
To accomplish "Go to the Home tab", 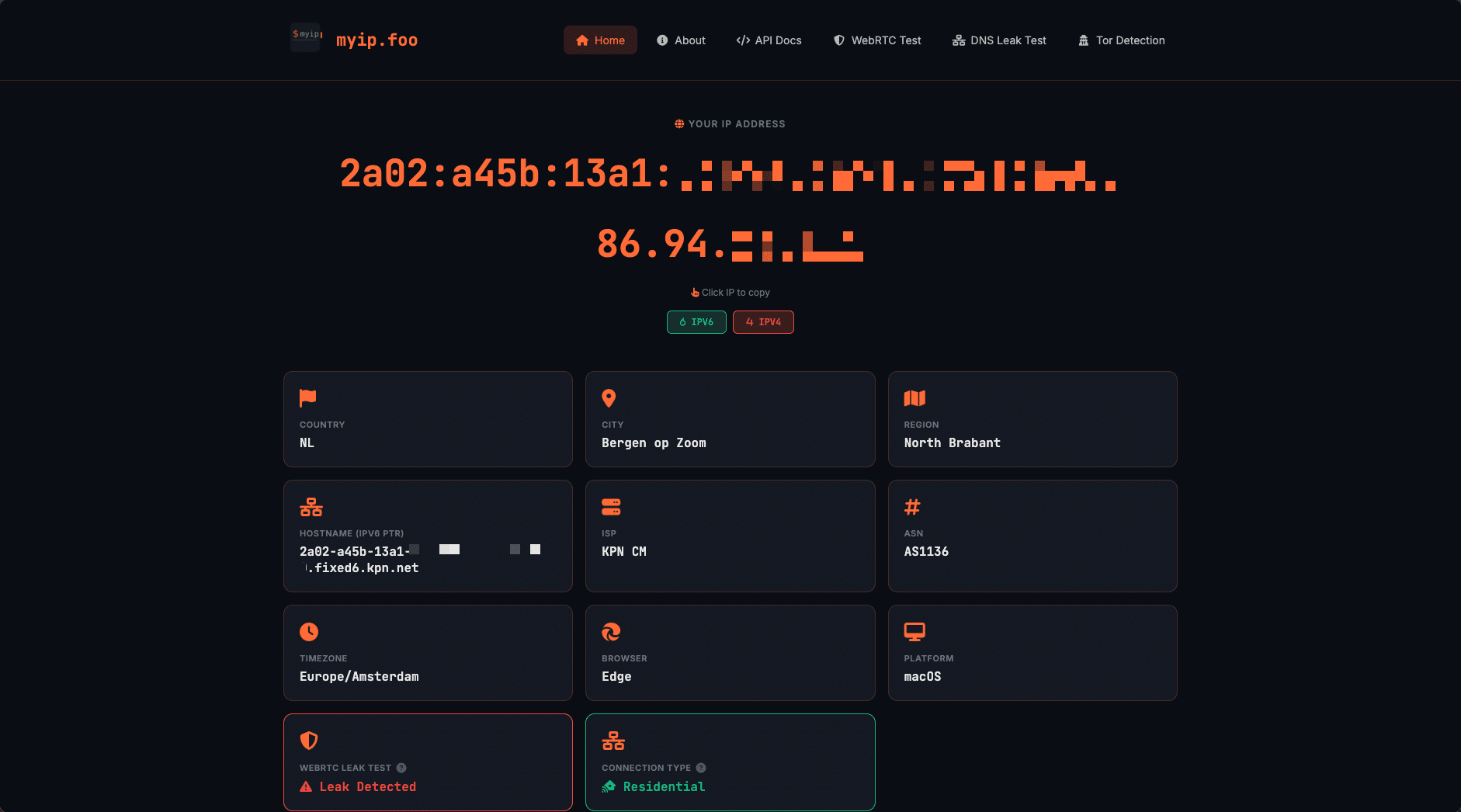I will pos(600,40).
